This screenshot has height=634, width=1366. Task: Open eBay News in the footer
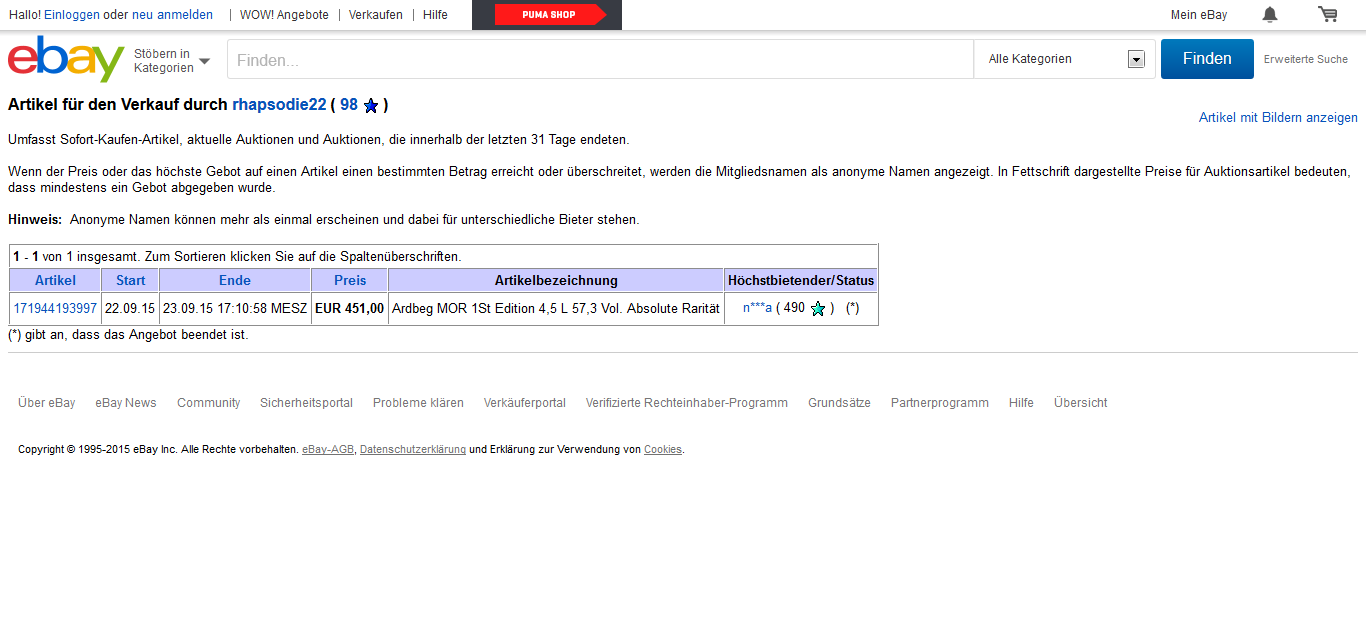(x=126, y=403)
